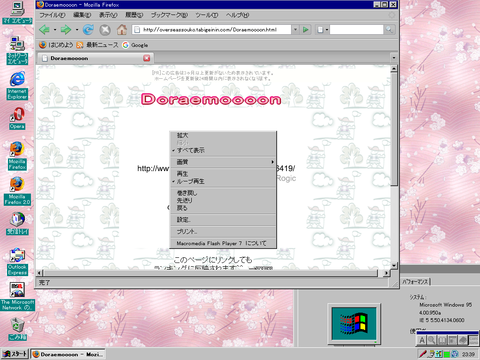
Task: Open the スタート Start button
Action: 15,354
